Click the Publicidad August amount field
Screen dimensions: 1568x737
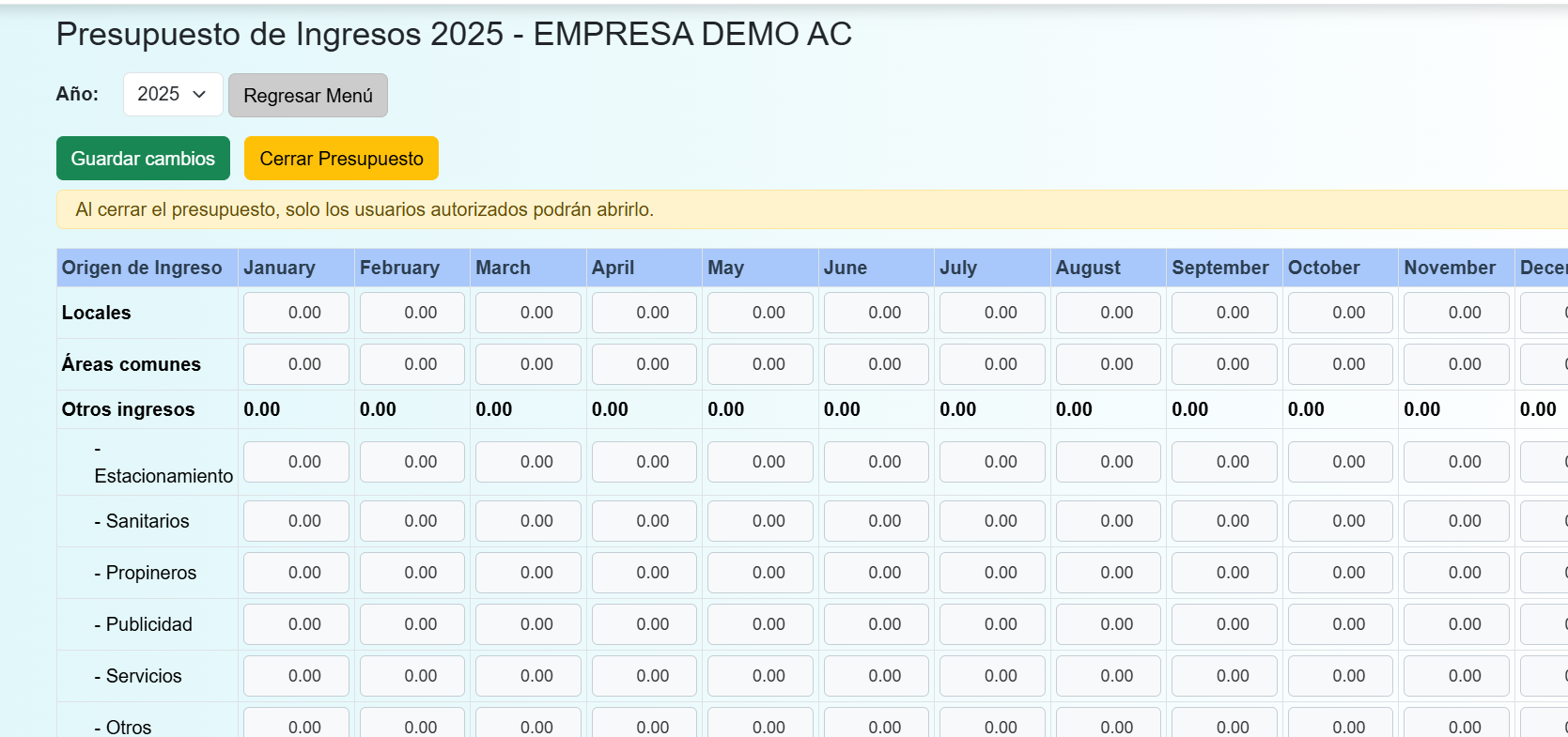1108,624
